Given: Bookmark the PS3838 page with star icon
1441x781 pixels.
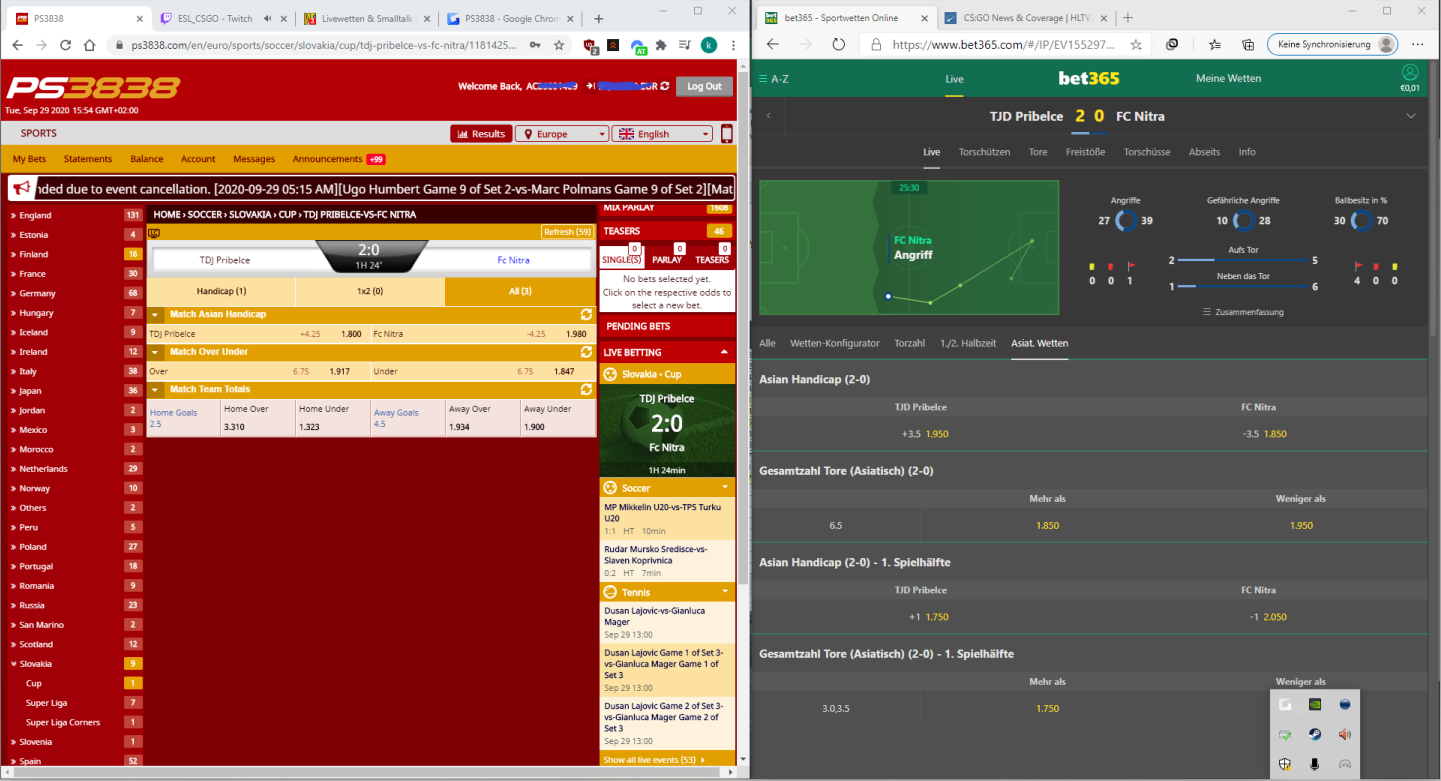Looking at the screenshot, I should 559,45.
